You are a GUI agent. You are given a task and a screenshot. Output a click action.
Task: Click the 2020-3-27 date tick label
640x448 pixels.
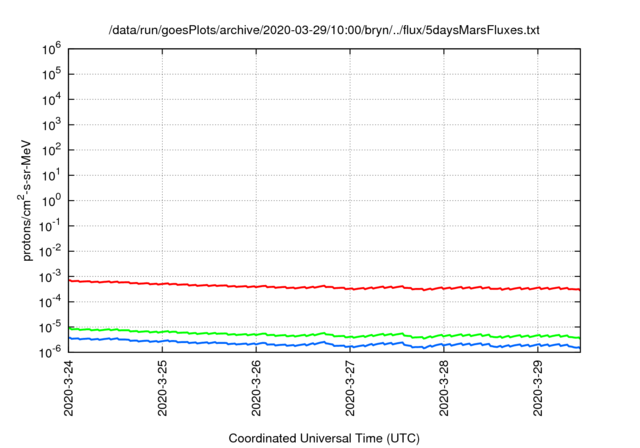pos(350,388)
